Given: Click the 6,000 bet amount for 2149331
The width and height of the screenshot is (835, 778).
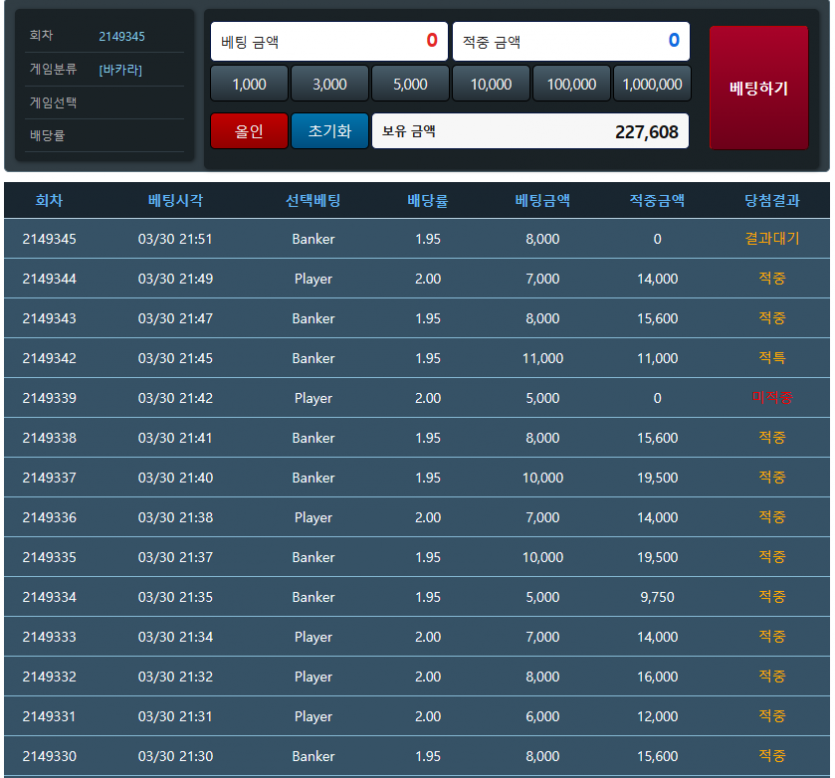Looking at the screenshot, I should (543, 716).
